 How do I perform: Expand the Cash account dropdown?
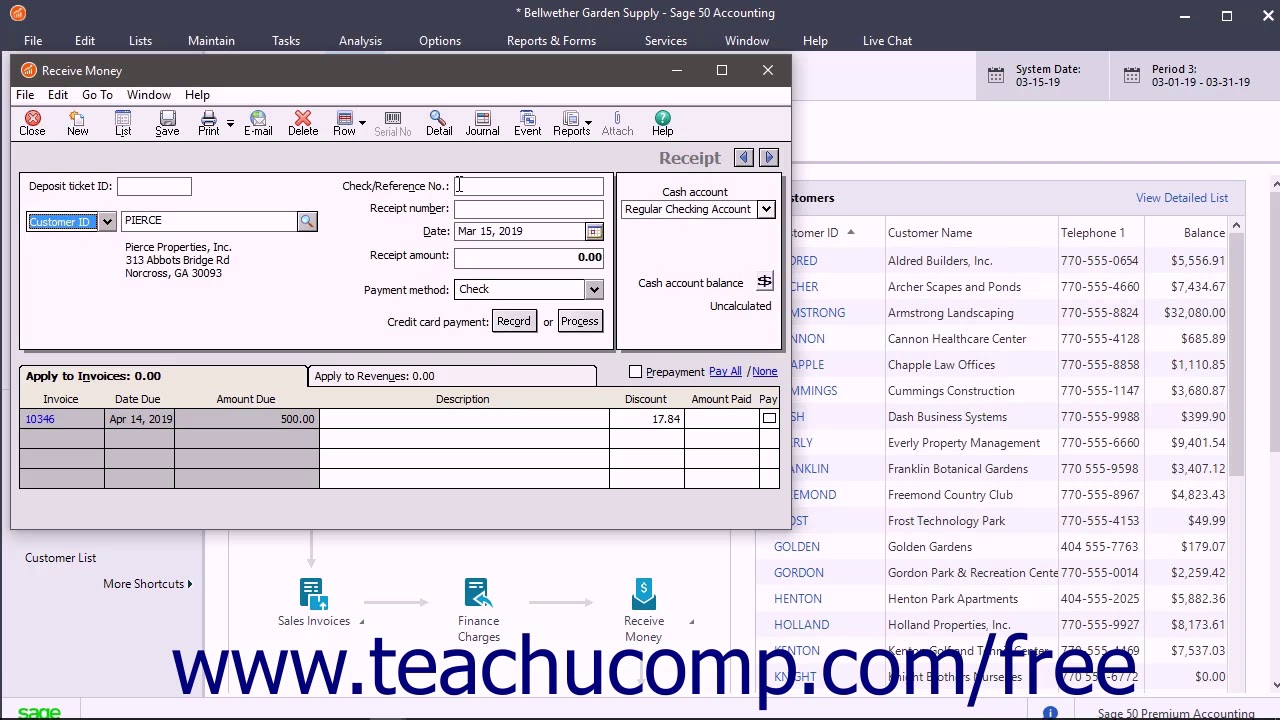click(766, 209)
